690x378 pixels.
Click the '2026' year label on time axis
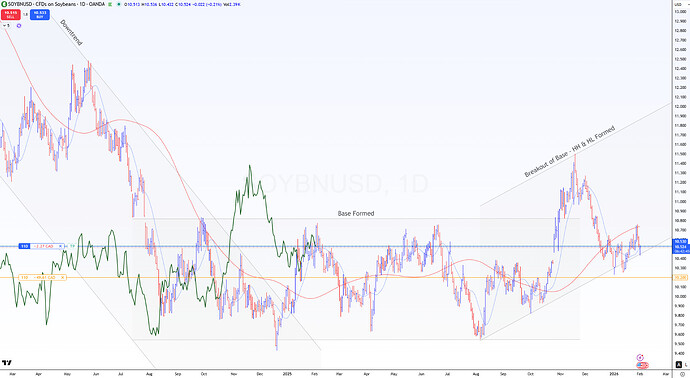pos(614,374)
